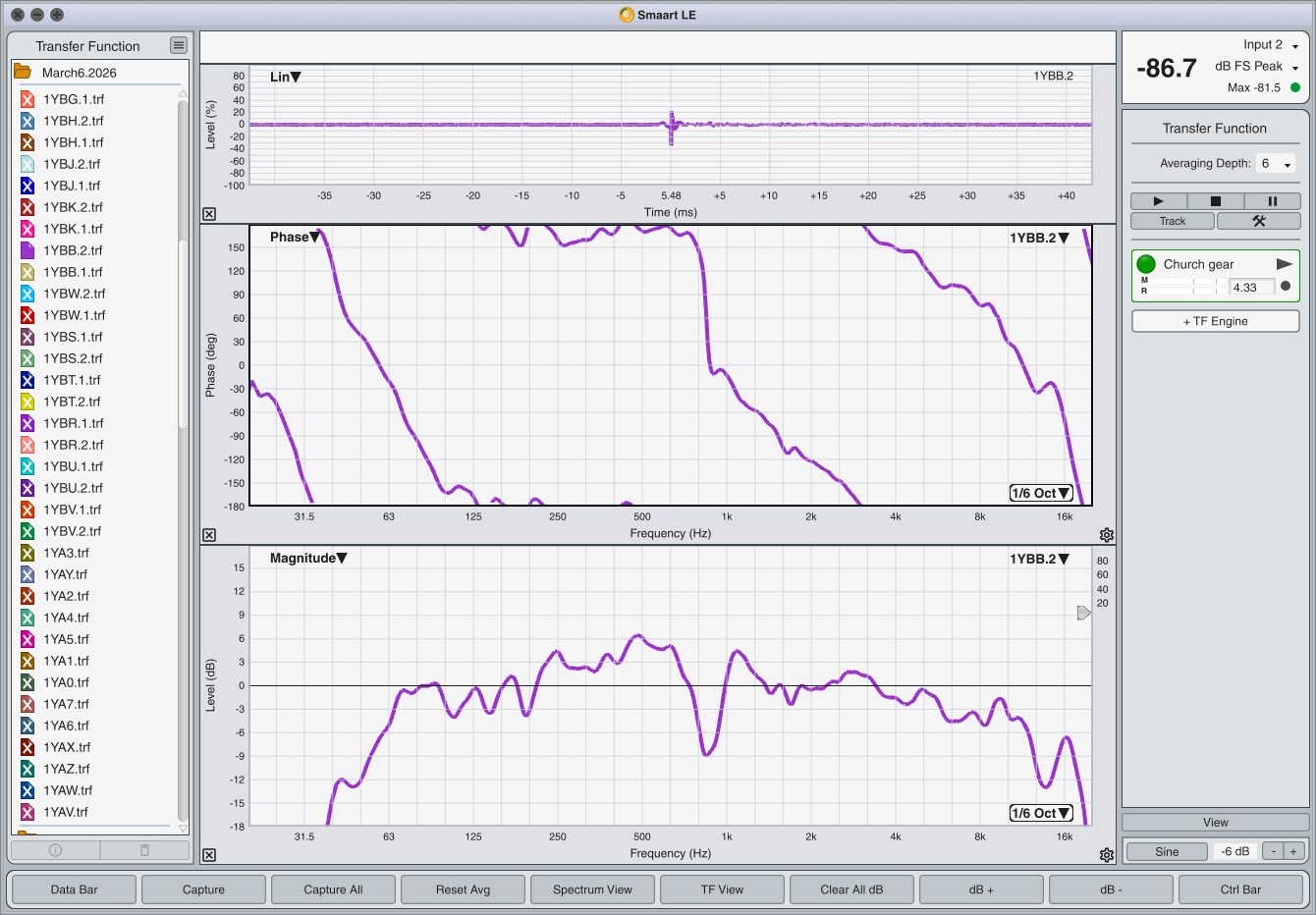Toggle the Sine signal generator button

[x=1167, y=851]
